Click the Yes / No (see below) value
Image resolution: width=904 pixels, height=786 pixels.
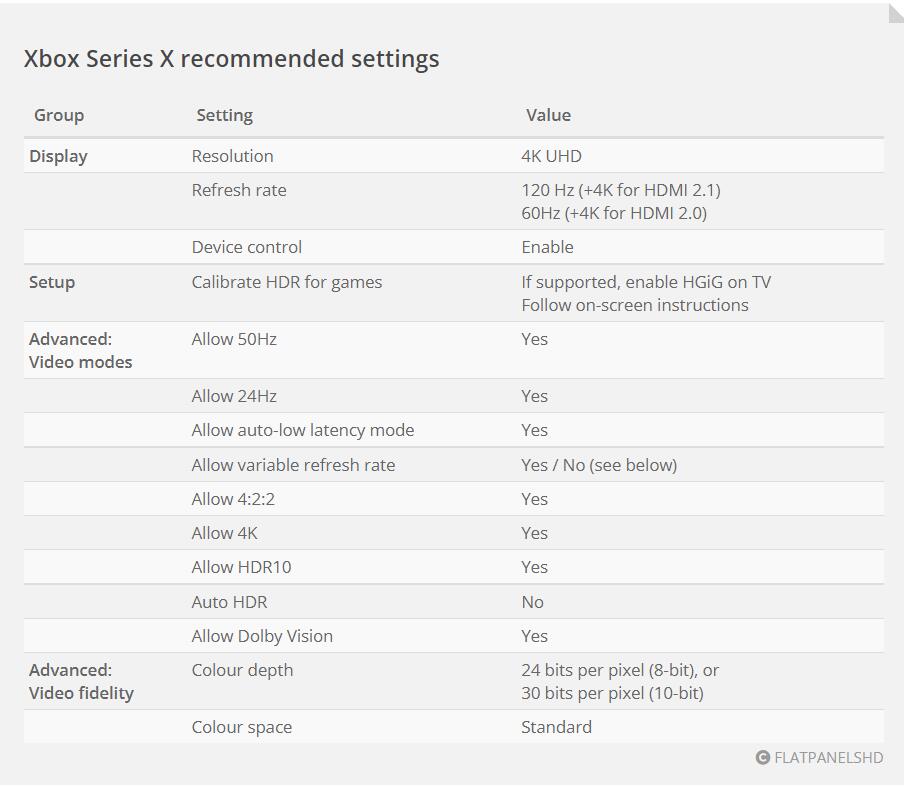click(x=599, y=465)
